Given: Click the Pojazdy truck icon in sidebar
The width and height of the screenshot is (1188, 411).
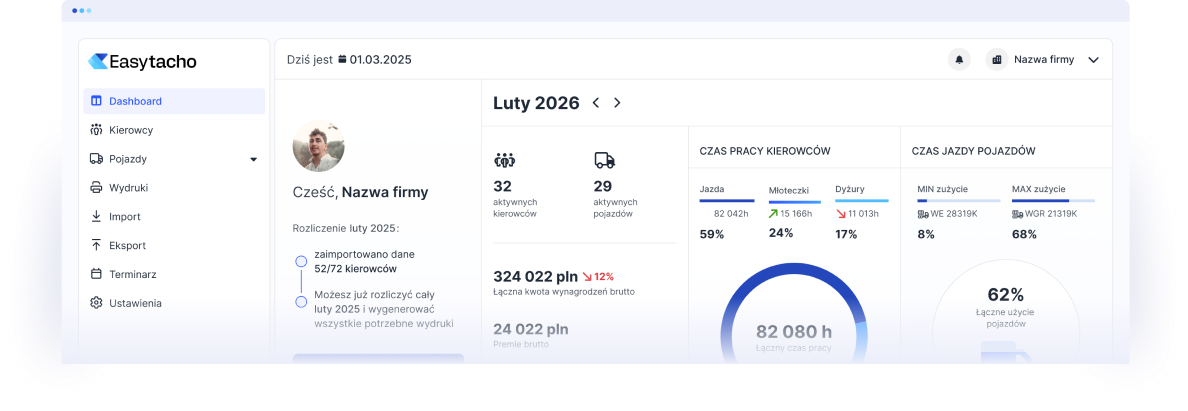Looking at the screenshot, I should coord(96,158).
